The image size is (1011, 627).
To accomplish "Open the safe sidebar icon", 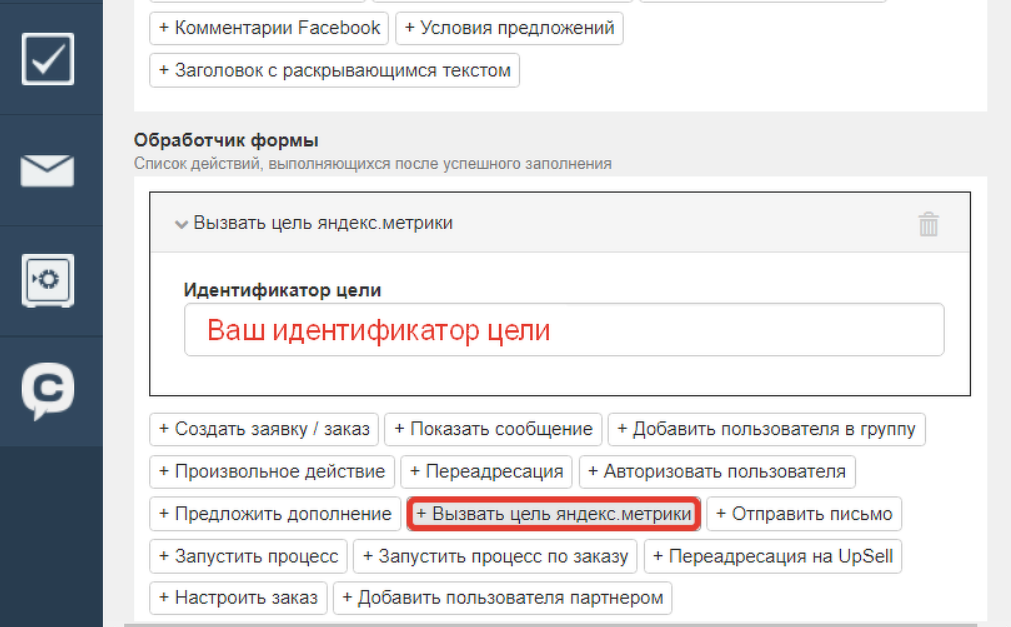I will [48, 281].
